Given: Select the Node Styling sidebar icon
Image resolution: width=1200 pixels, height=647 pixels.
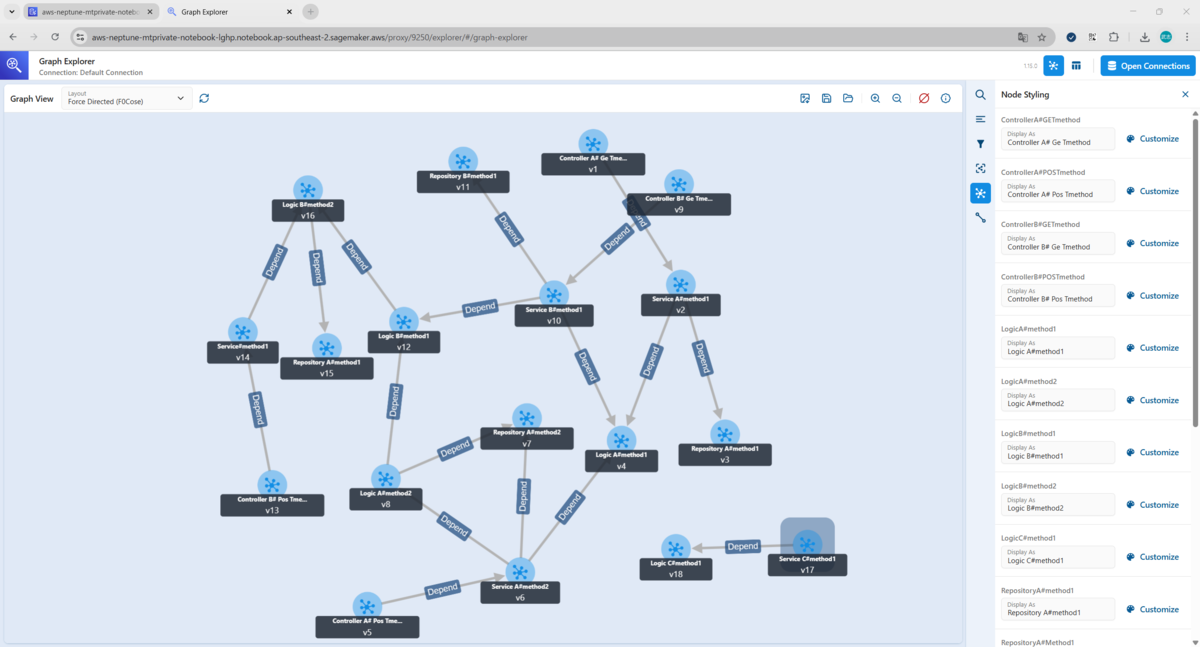Looking at the screenshot, I should tap(980, 193).
